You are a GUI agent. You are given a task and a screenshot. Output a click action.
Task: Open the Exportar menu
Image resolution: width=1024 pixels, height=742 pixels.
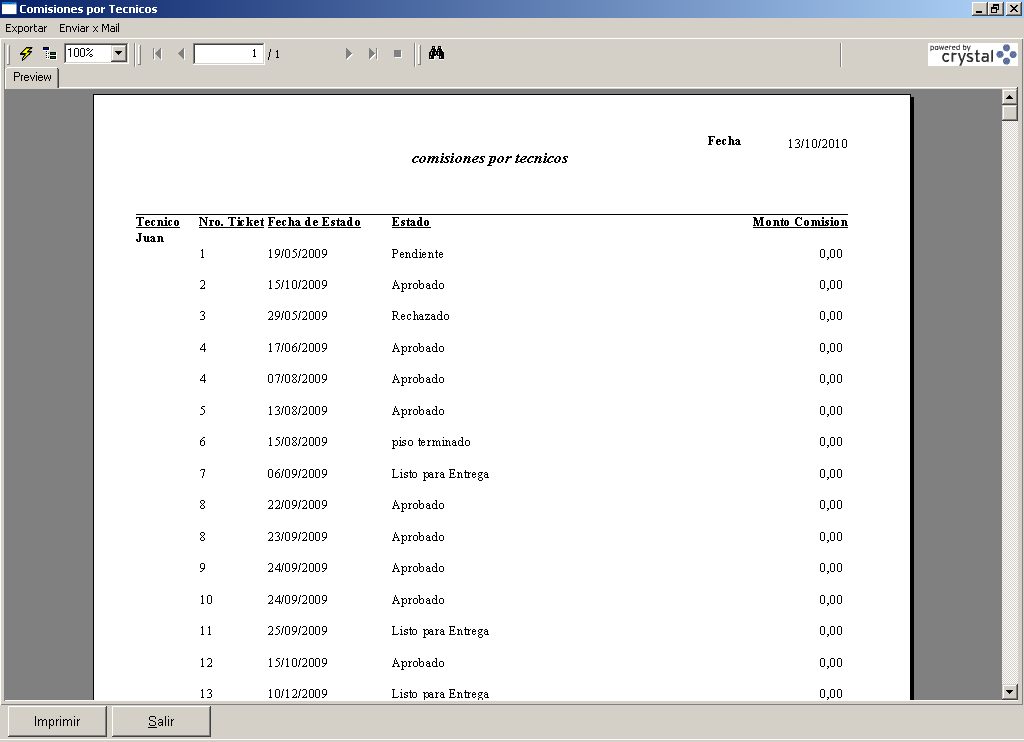point(26,28)
